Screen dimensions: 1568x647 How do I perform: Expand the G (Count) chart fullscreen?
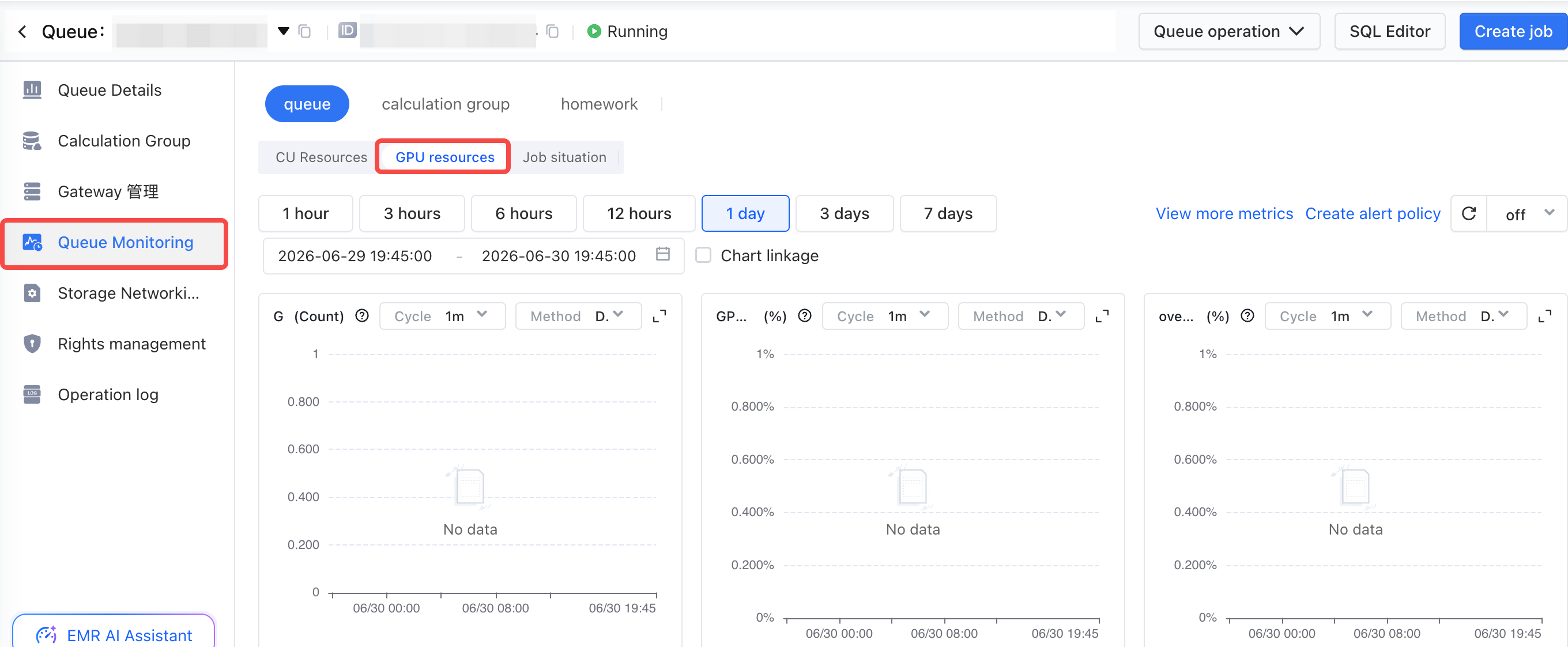pos(659,316)
